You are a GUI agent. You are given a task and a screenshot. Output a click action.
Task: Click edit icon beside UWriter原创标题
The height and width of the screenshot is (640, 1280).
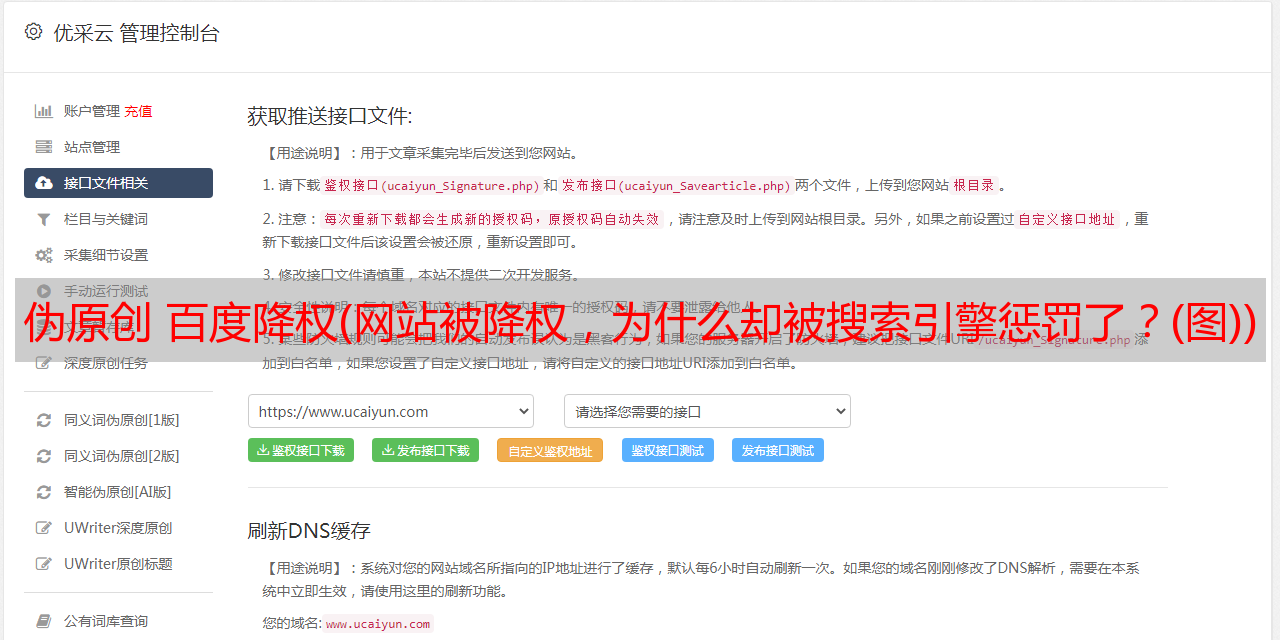43,564
